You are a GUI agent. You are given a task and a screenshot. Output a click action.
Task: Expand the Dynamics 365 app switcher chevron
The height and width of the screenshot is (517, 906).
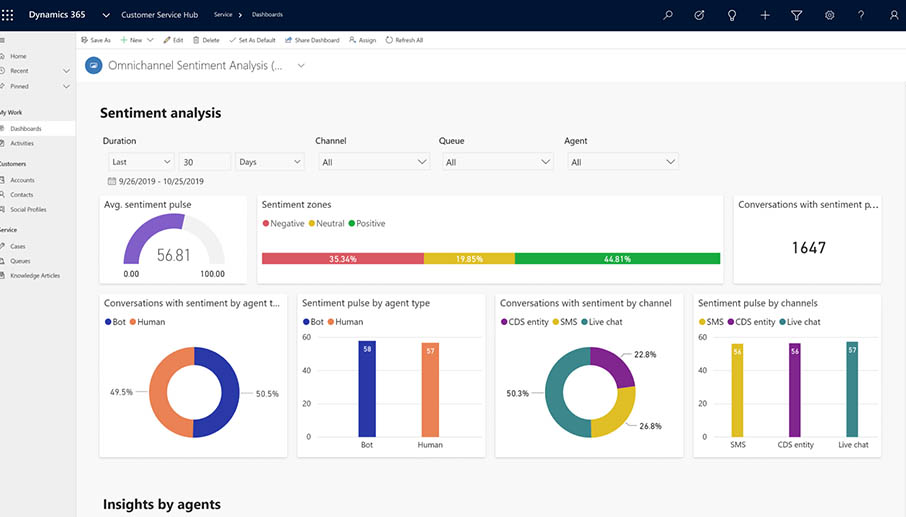click(x=106, y=15)
